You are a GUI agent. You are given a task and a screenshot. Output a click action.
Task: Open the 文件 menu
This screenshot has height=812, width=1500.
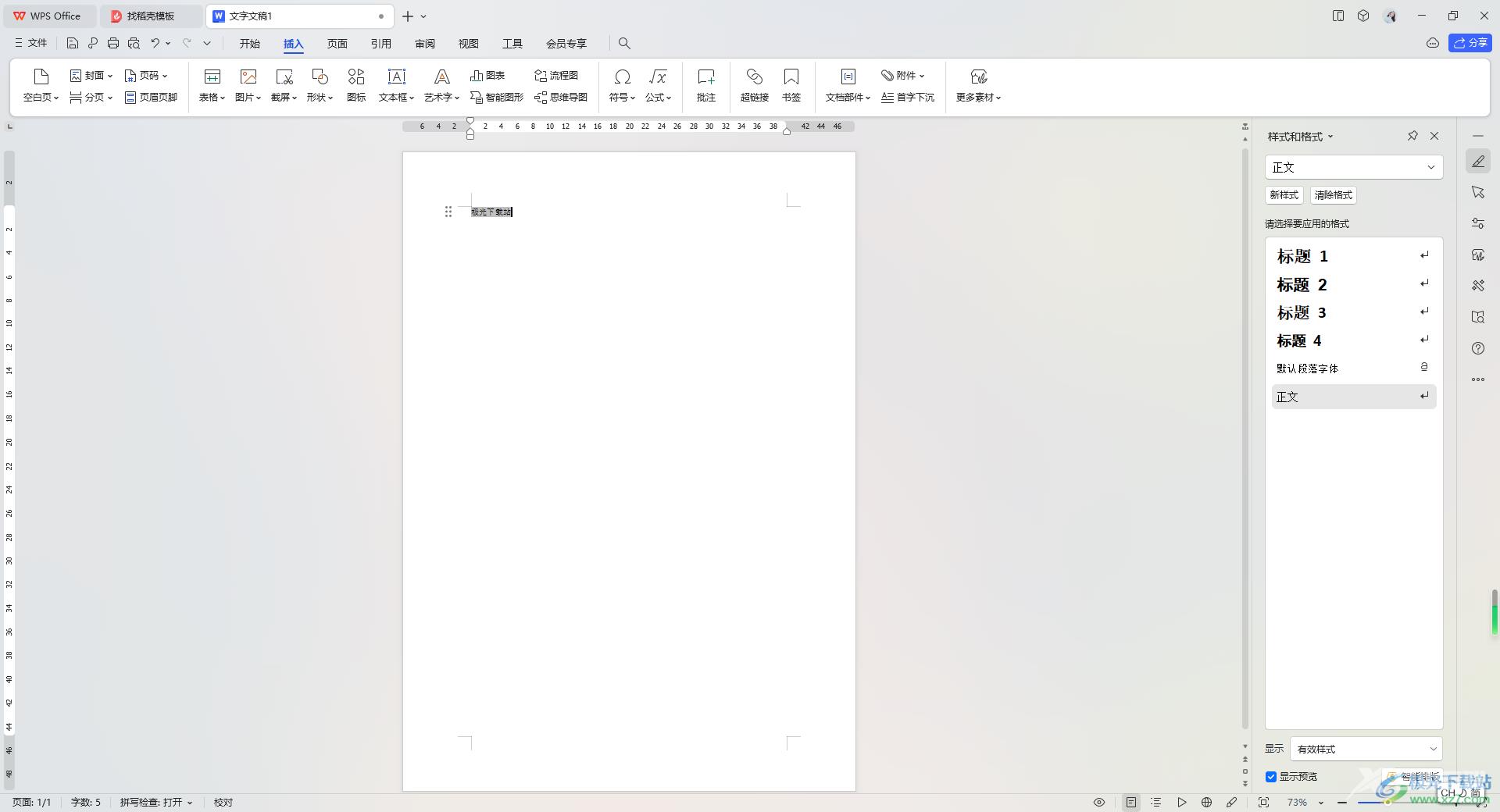point(31,44)
